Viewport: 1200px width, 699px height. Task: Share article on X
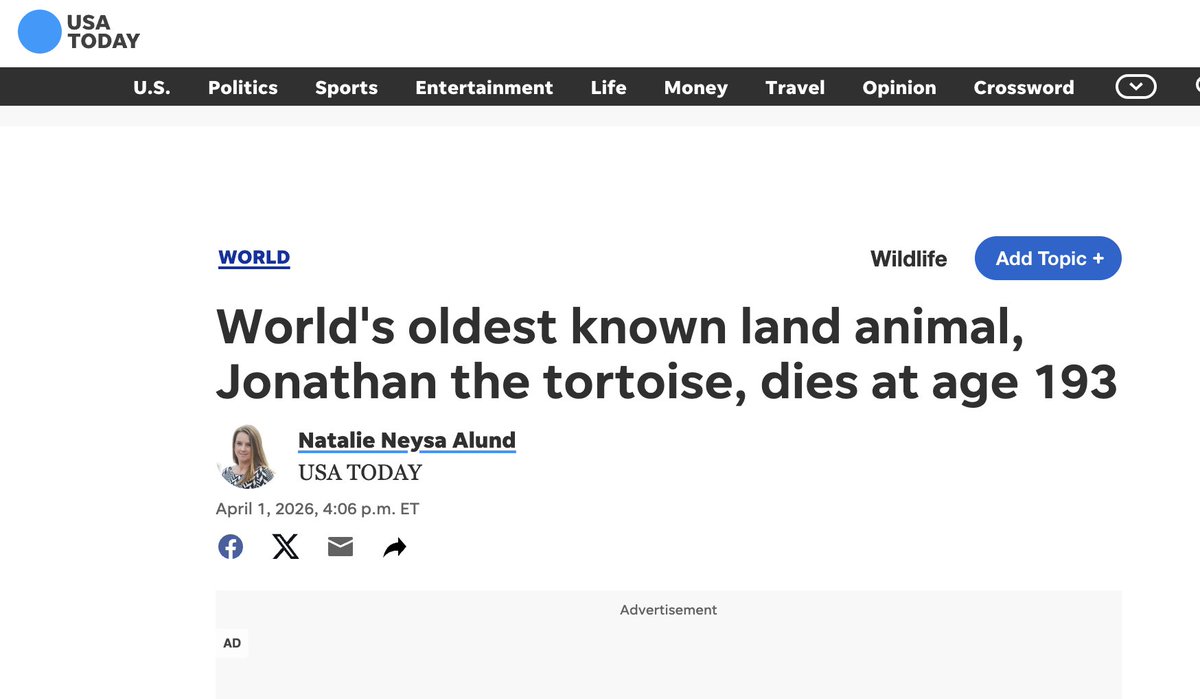[x=286, y=547]
